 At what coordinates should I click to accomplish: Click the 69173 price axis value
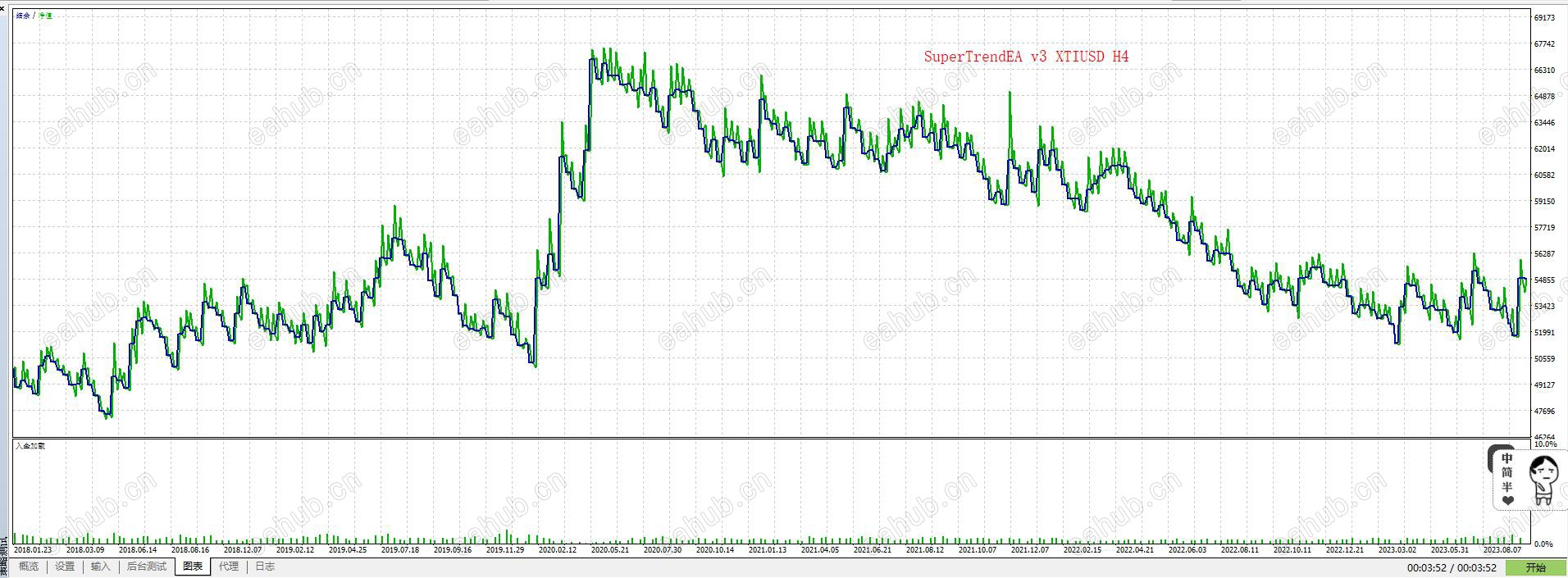[1544, 17]
